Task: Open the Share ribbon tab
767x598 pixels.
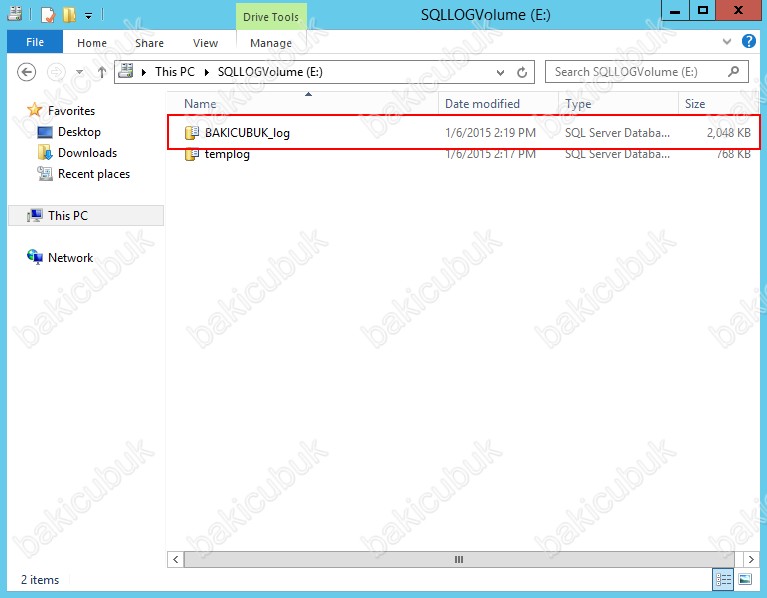Action: [149, 43]
